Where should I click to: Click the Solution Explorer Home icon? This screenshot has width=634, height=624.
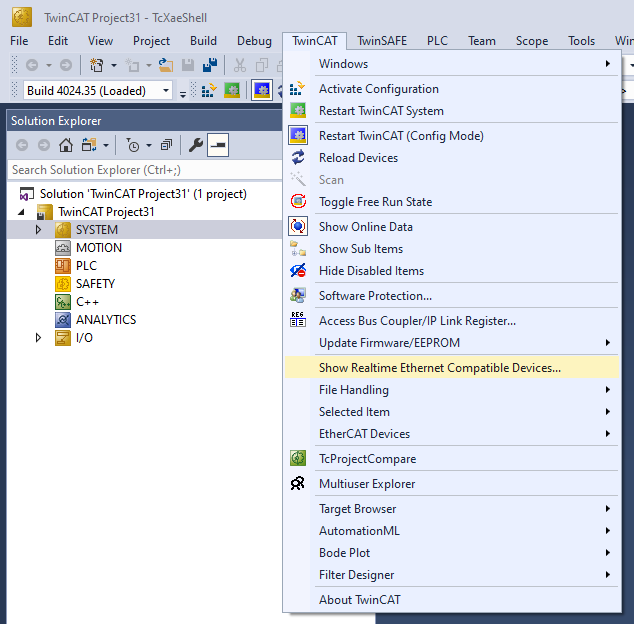click(x=66, y=145)
